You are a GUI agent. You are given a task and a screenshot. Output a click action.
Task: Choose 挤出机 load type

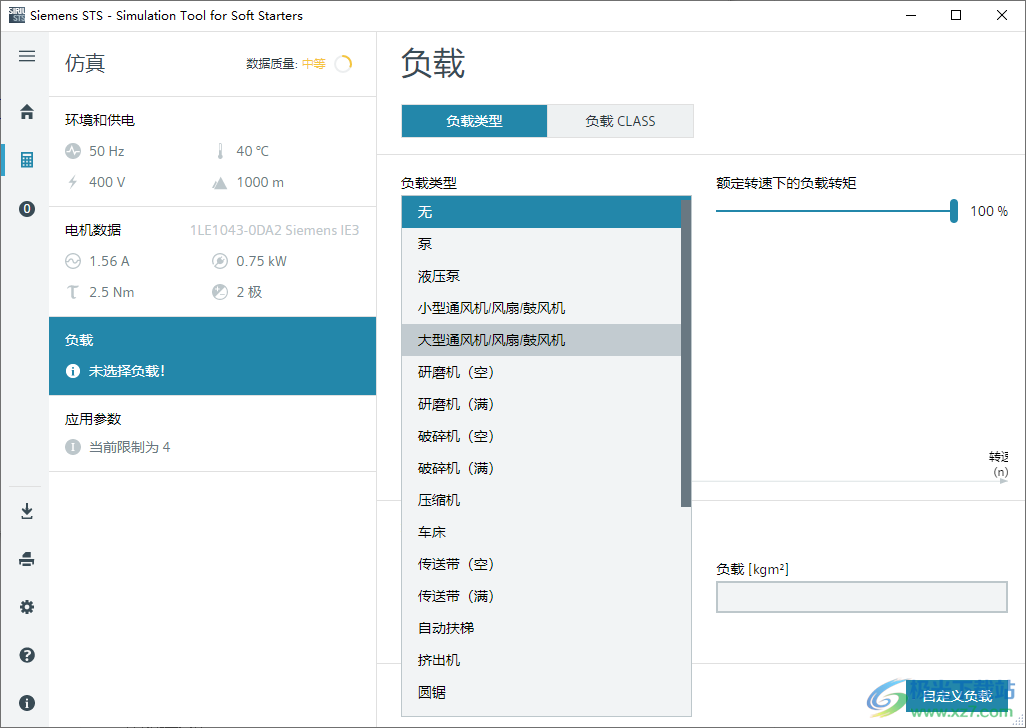point(541,661)
